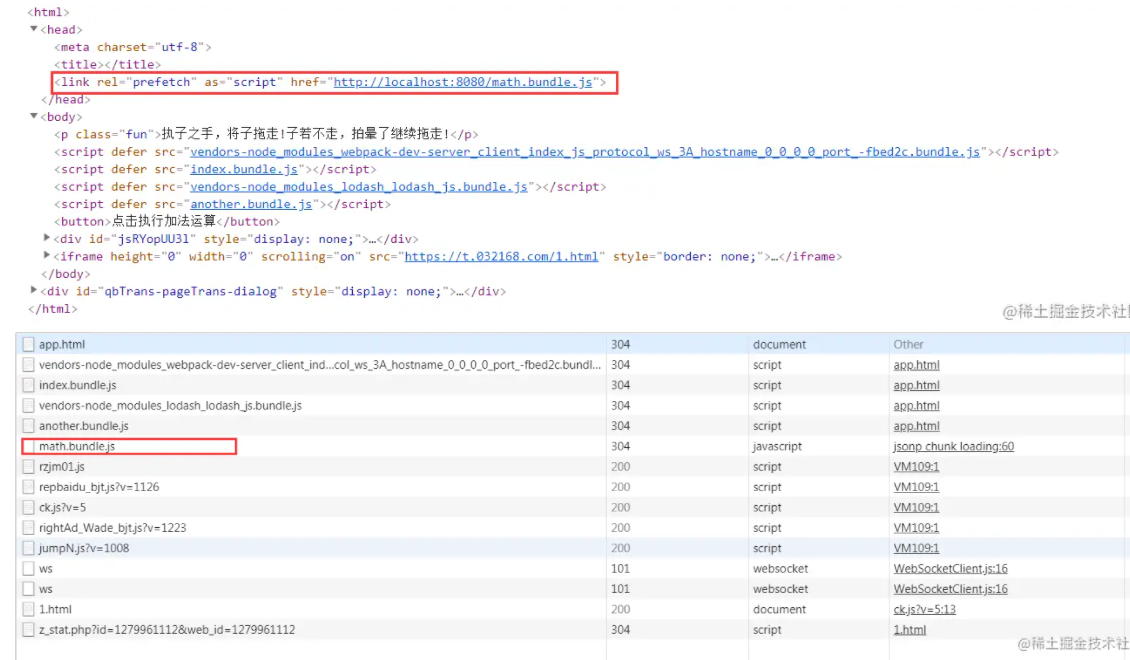Image resolution: width=1130 pixels, height=660 pixels.
Task: Select the rightAd_Wade_bjt.js network request
Action: click(x=572, y=527)
